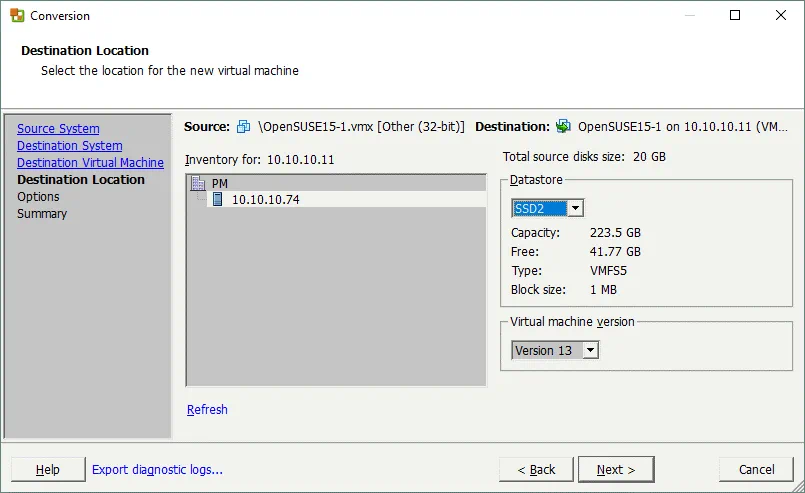Open the SSD2 datastore dropdown

click(x=575, y=208)
